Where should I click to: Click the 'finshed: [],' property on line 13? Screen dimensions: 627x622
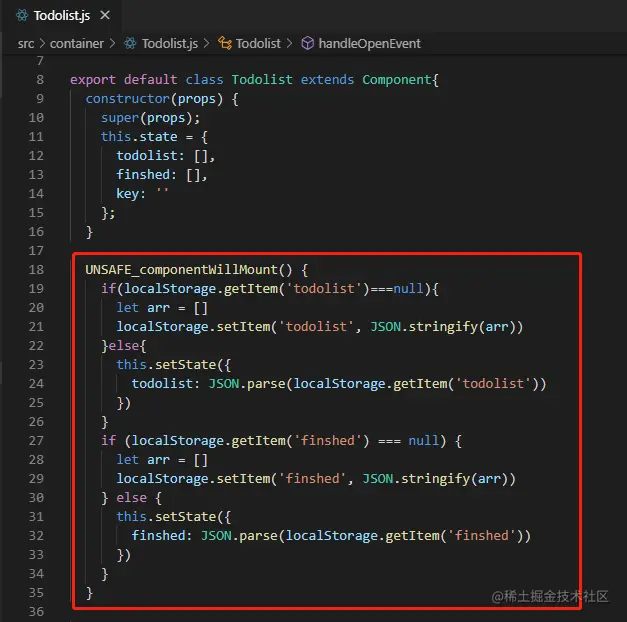(162, 175)
